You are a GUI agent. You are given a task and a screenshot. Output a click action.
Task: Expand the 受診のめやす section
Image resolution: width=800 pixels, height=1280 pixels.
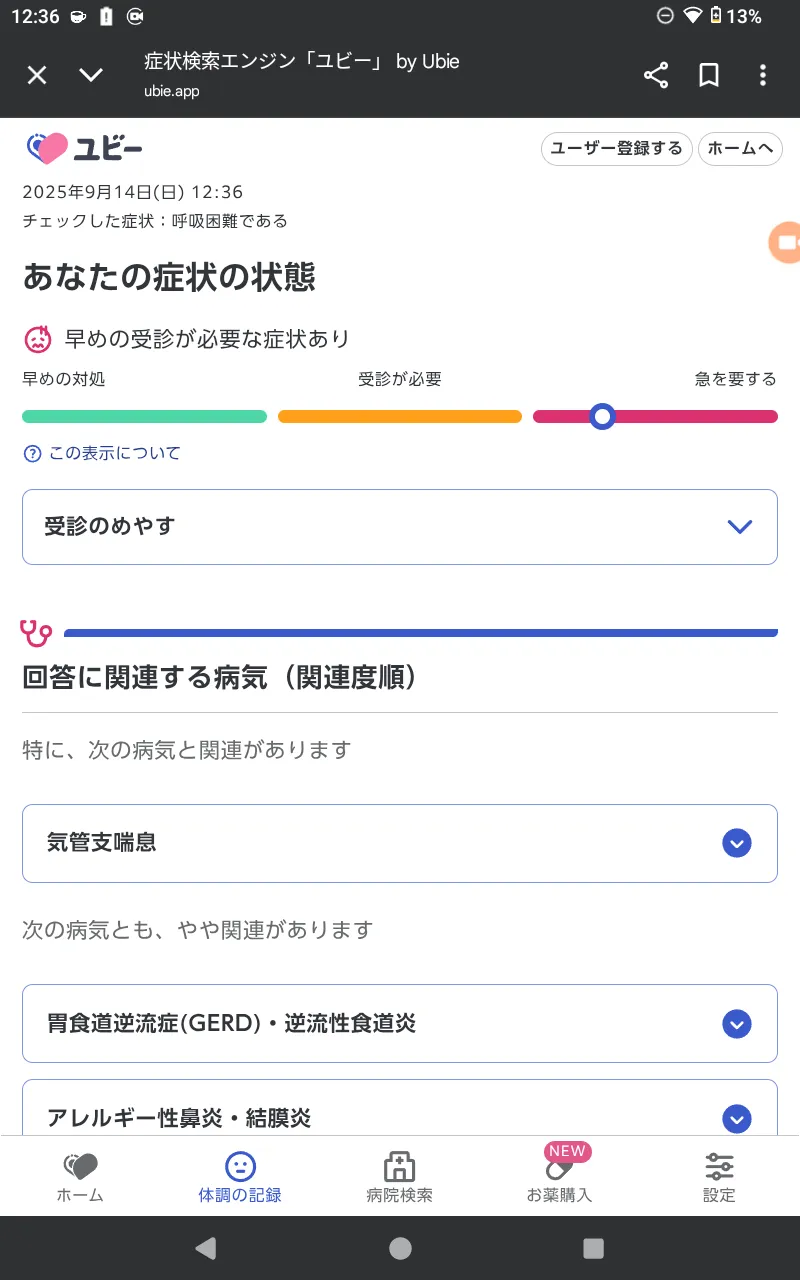400,527
